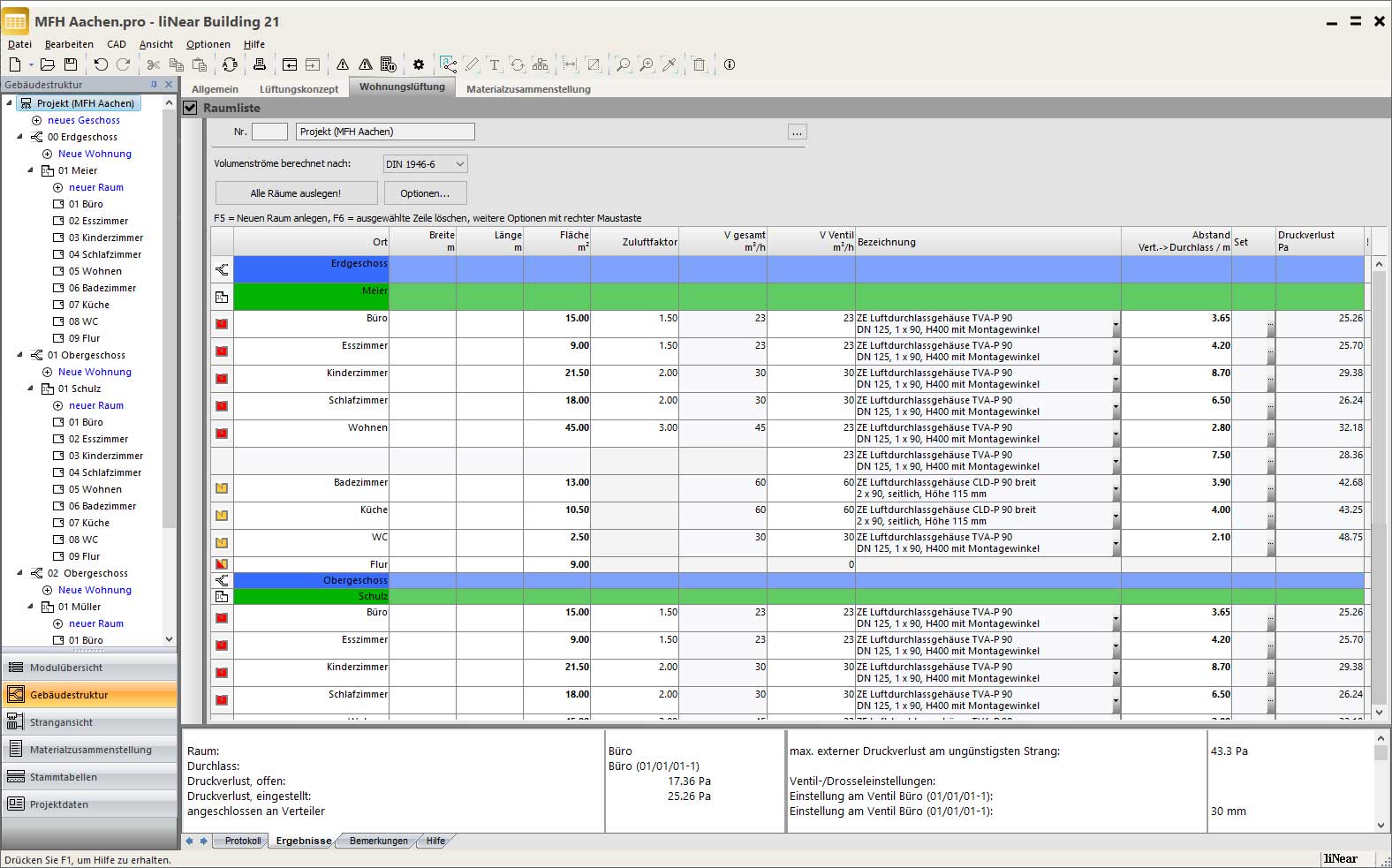Click the second warning triangle icon

point(365,64)
